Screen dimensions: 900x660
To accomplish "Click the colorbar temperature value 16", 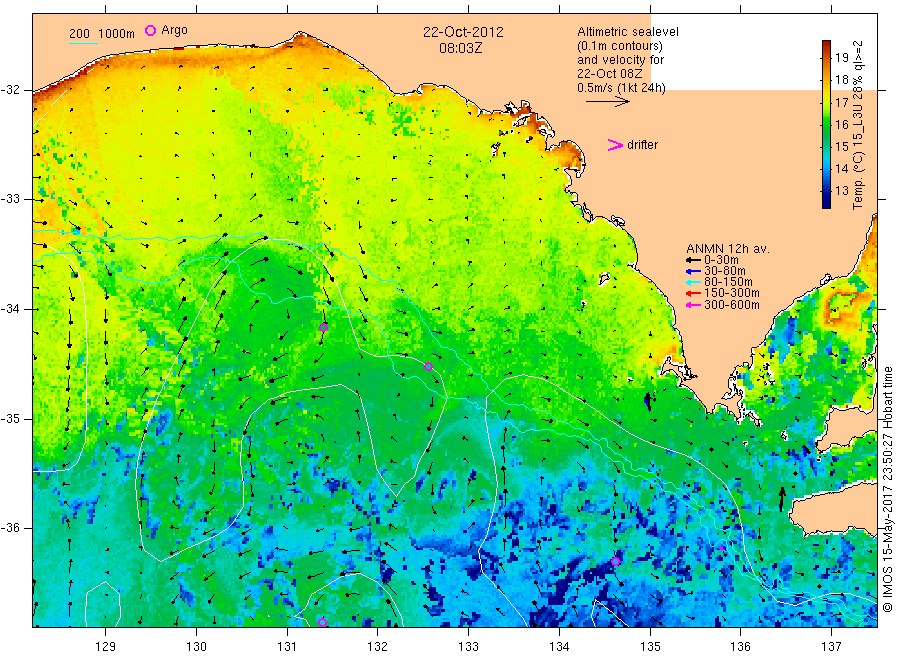I will 841,125.
